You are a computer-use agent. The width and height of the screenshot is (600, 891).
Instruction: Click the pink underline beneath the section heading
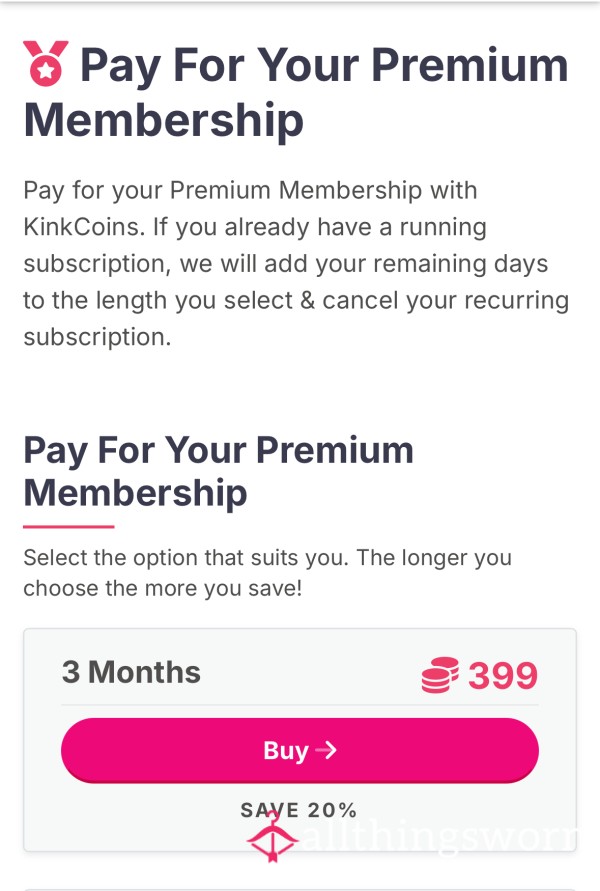point(69,527)
